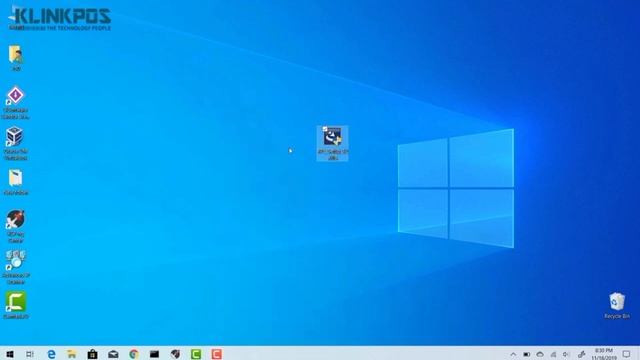Select the Recycle Bin desktop icon
Screen dimensions: 640x360
[617, 306]
